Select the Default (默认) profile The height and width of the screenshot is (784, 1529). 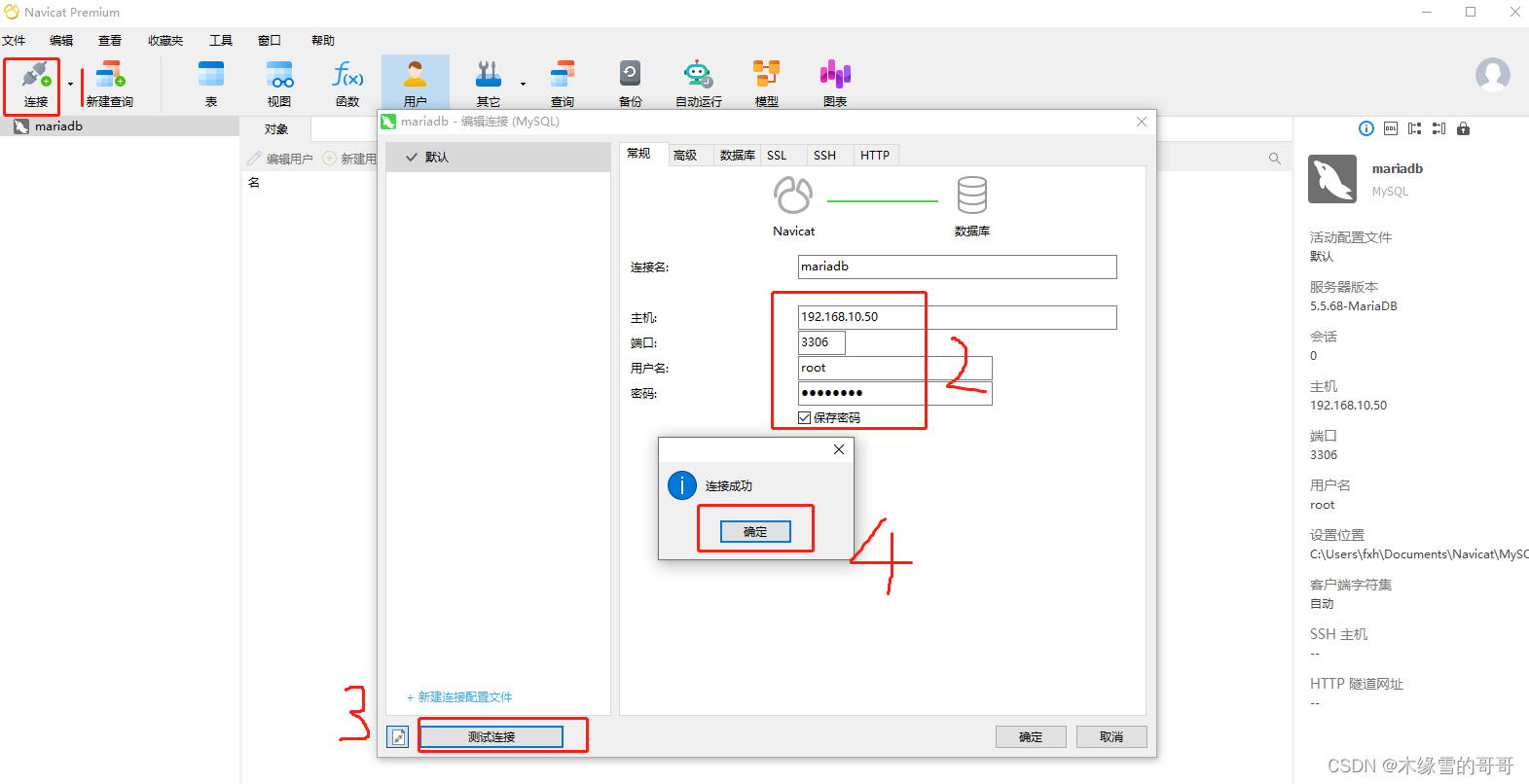498,158
